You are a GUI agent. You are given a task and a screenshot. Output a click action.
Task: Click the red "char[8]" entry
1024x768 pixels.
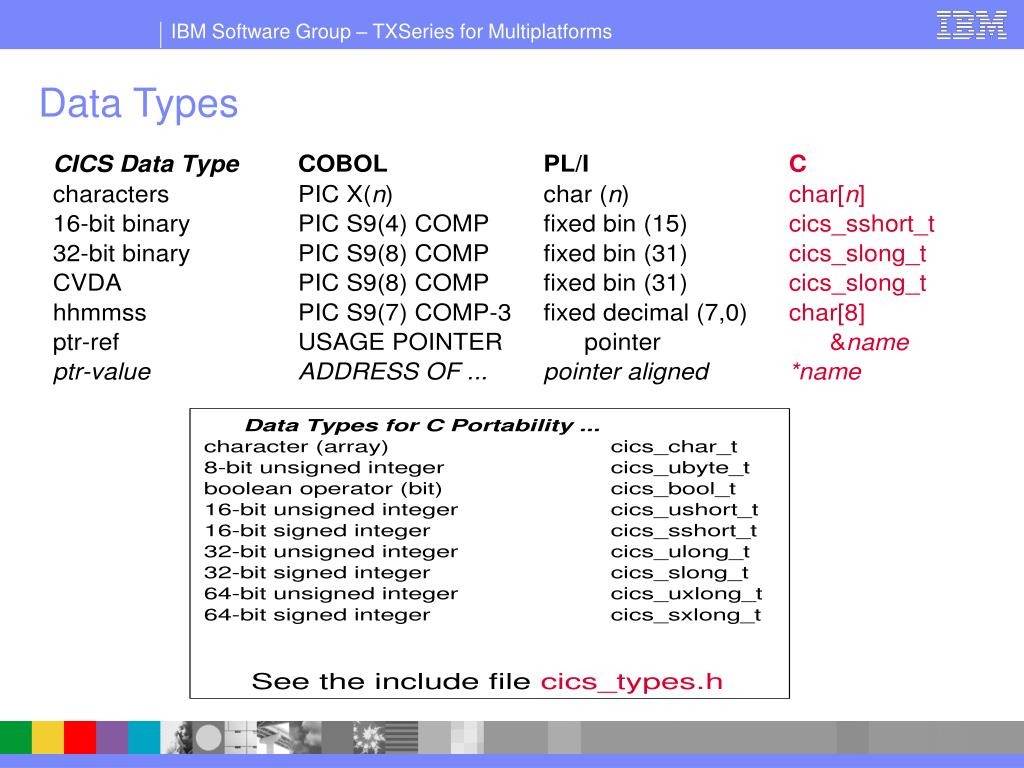827,312
